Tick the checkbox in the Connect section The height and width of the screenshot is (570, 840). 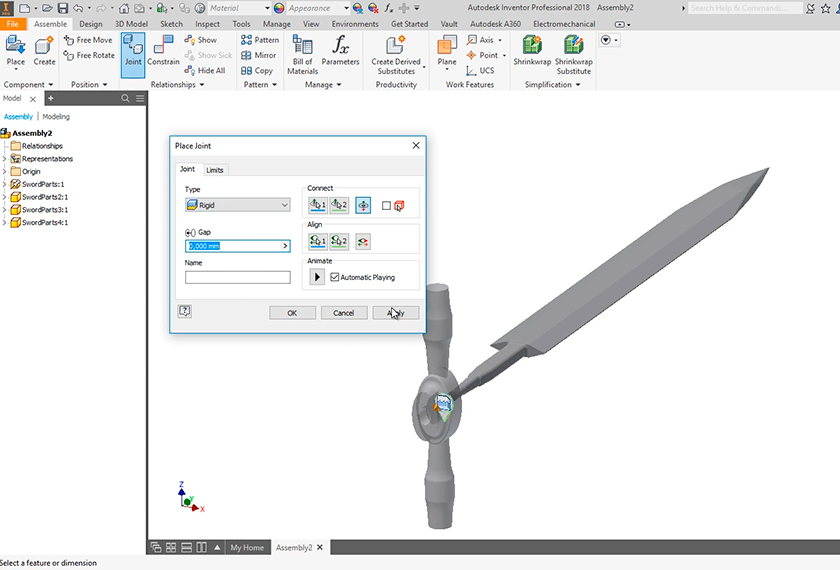386,206
